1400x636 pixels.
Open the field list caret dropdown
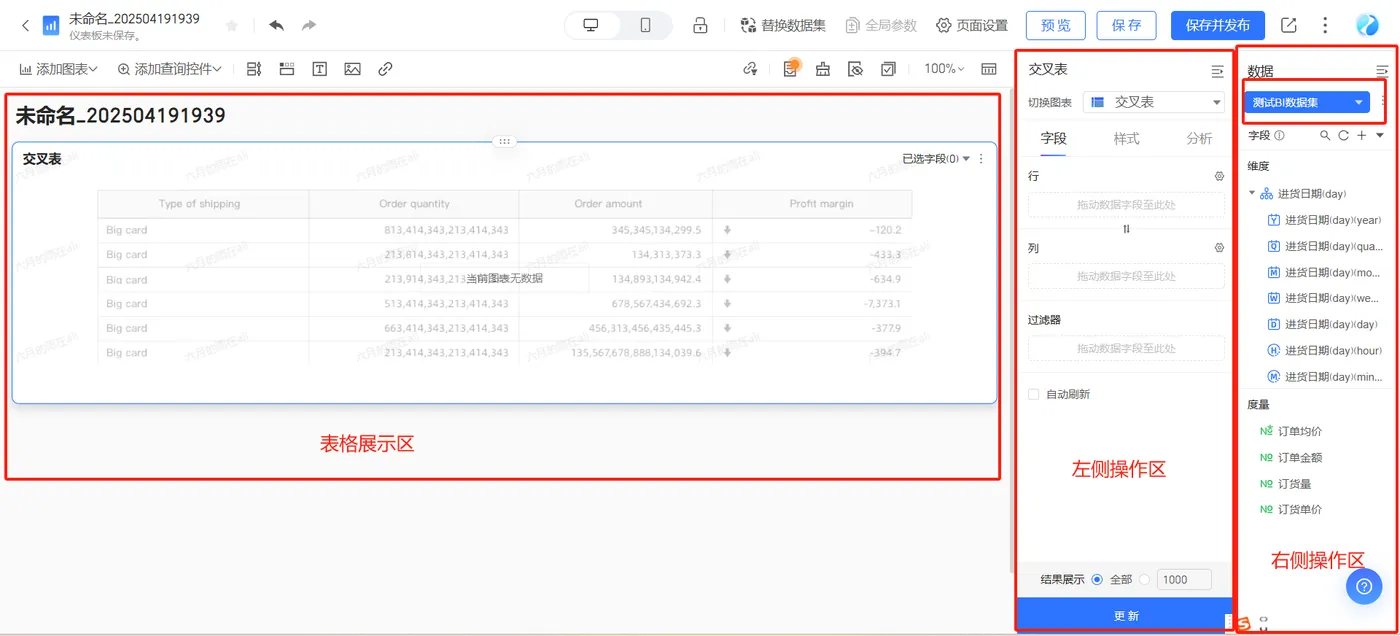(1380, 135)
